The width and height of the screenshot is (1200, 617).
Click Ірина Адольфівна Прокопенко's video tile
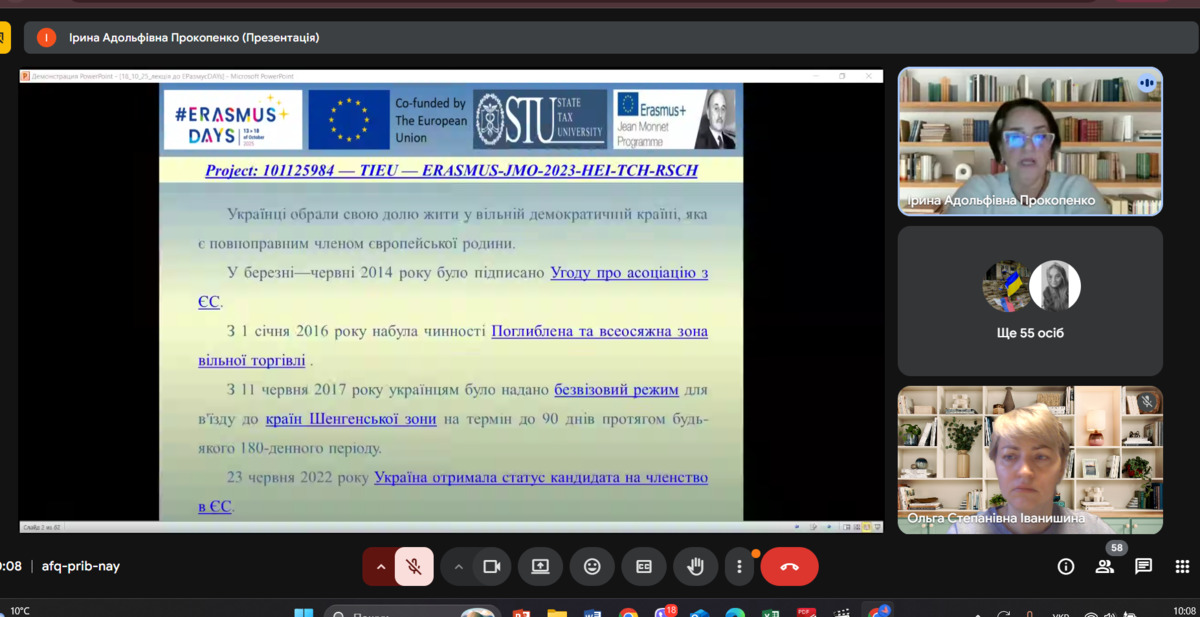pos(1030,141)
